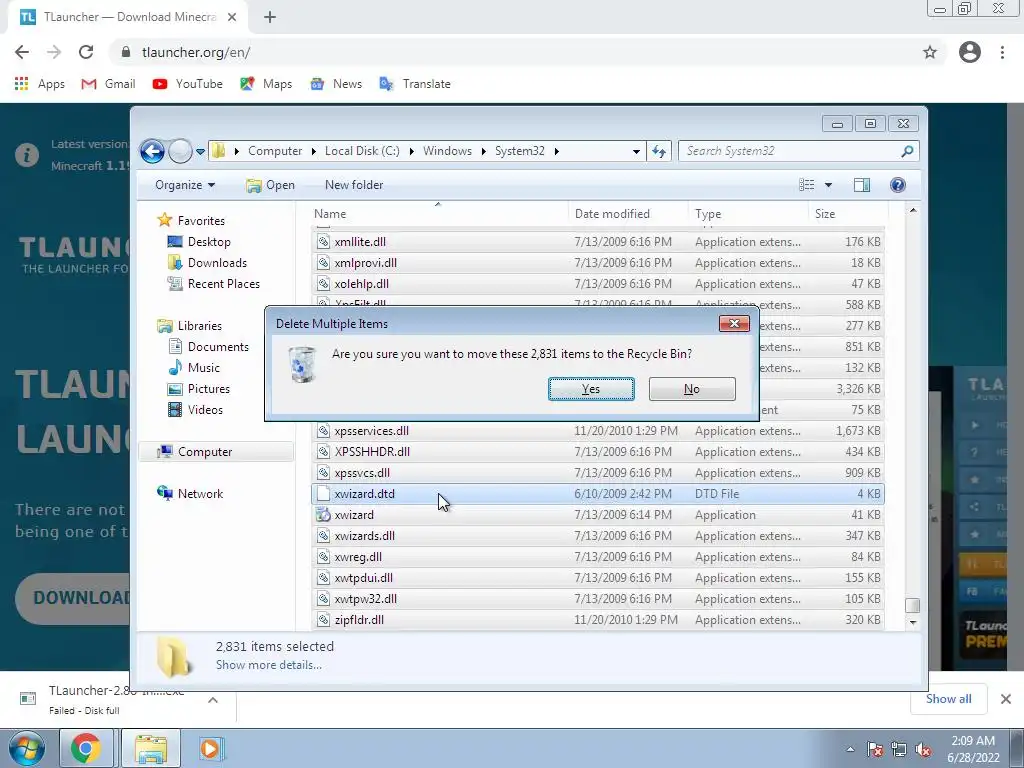Screen dimensions: 1024x768
Task: Open Recent Places in navigation pane
Action: [x=214, y=283]
